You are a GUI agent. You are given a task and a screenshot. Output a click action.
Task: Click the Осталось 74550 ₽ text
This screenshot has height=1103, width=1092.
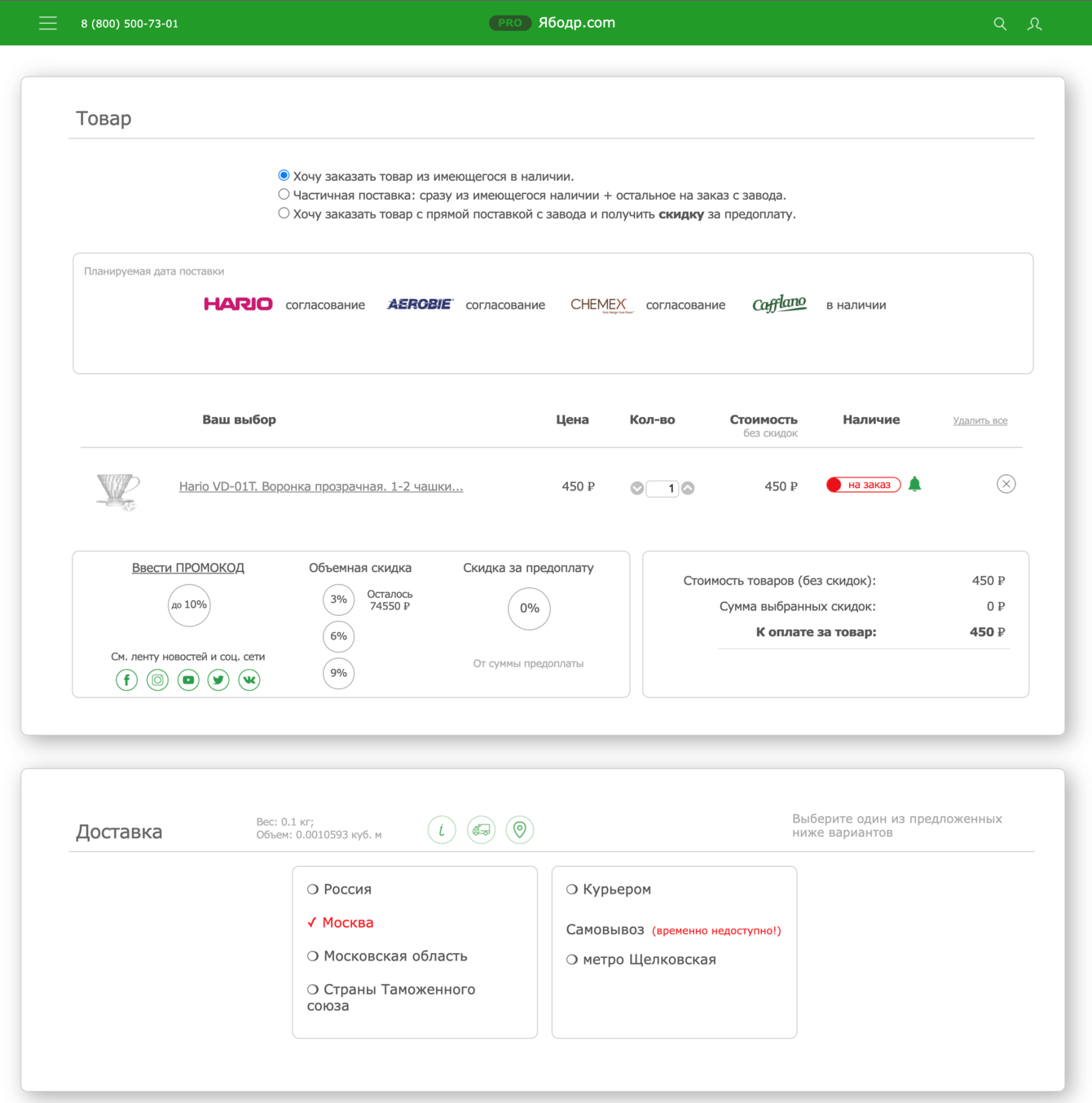pyautogui.click(x=390, y=600)
